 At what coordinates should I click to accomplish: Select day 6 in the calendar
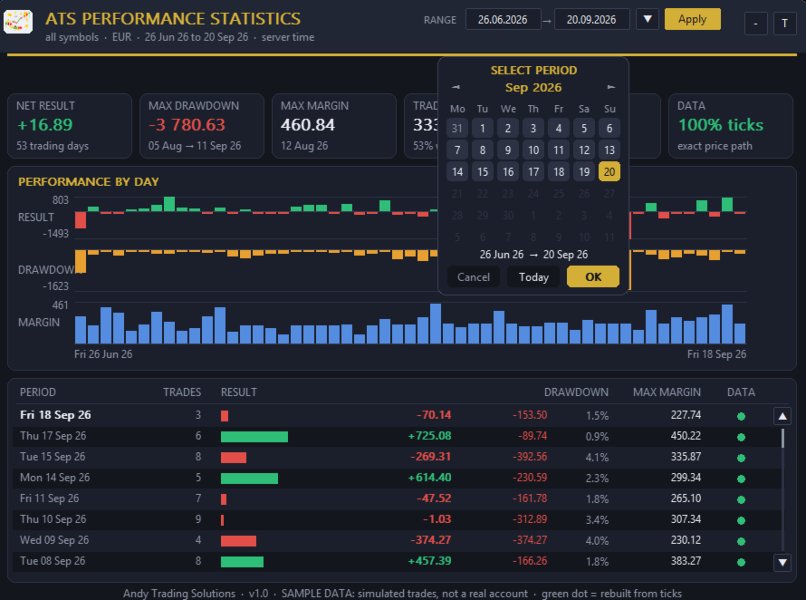(609, 128)
